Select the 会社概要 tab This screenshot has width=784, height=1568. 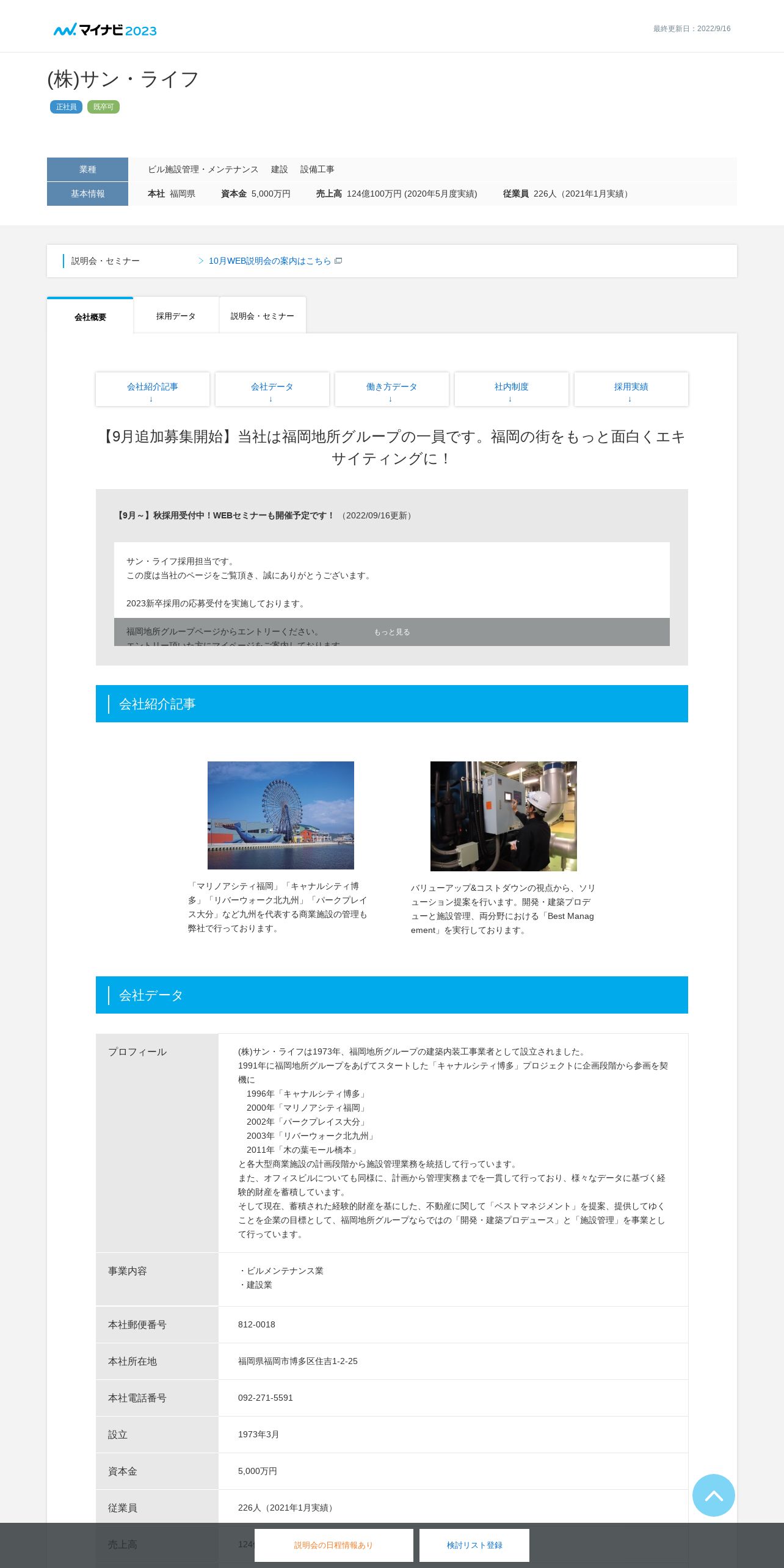(90, 316)
